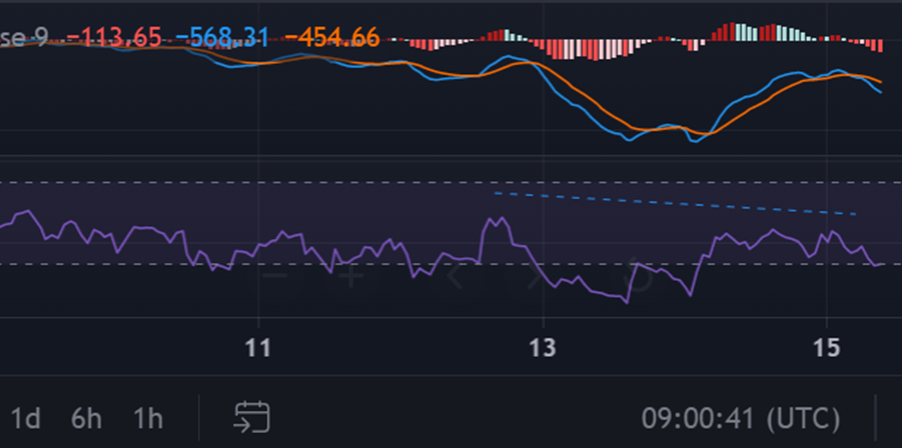Open timezone menu at 09:00:41 (UTC)
Image resolution: width=902 pixels, height=448 pixels.
[740, 417]
